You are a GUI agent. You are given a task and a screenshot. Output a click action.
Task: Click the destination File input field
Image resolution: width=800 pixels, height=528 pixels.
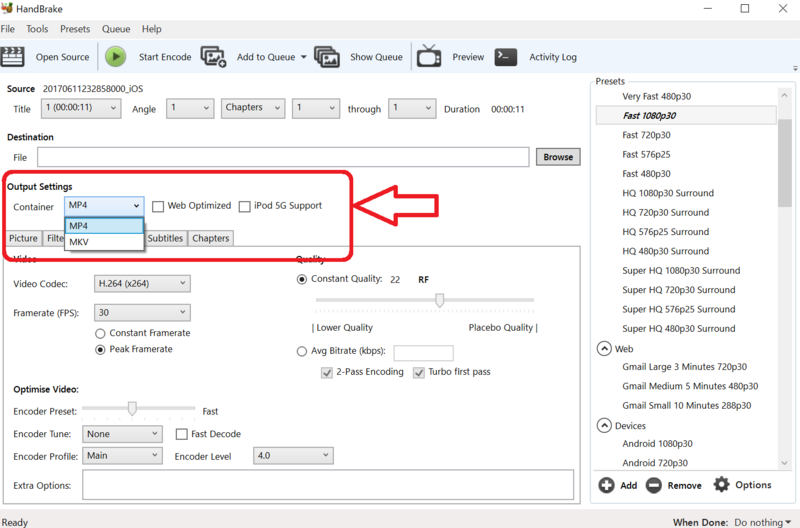pos(283,157)
